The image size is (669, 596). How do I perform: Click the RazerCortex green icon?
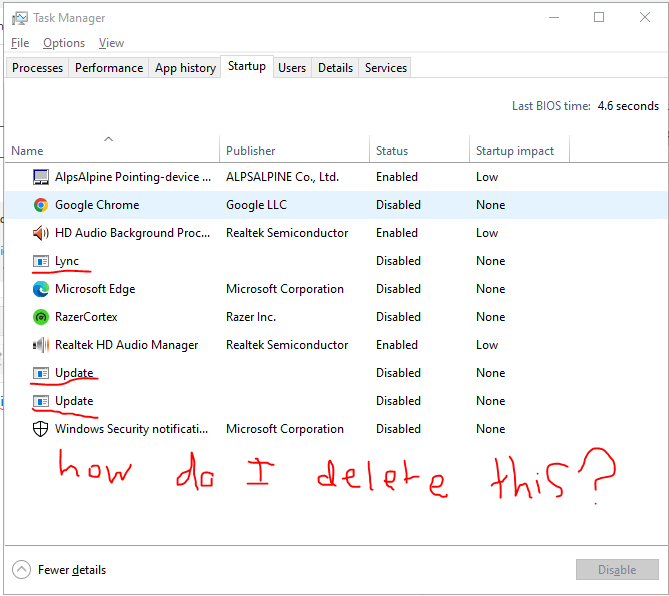click(x=41, y=317)
